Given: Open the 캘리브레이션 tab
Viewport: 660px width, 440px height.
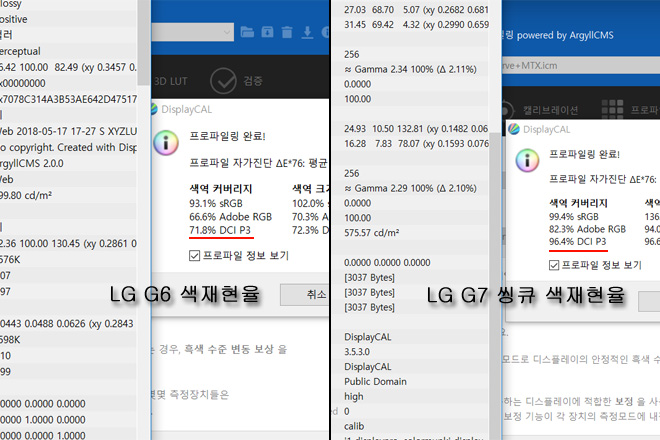Looking at the screenshot, I should coord(550,110).
